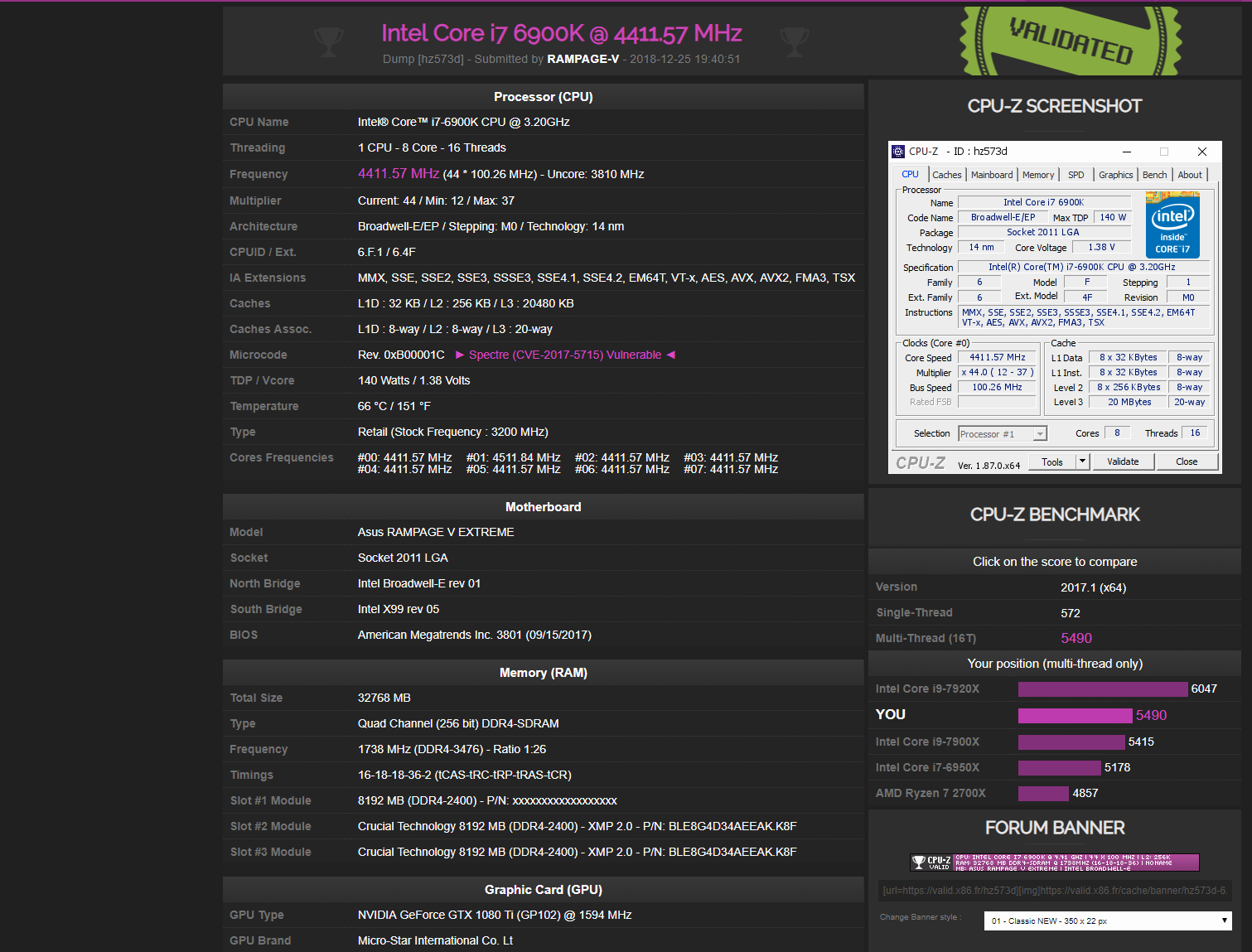Select the CPU tab in CPU-Z screenshot
The height and width of the screenshot is (952, 1252).
click(x=910, y=175)
